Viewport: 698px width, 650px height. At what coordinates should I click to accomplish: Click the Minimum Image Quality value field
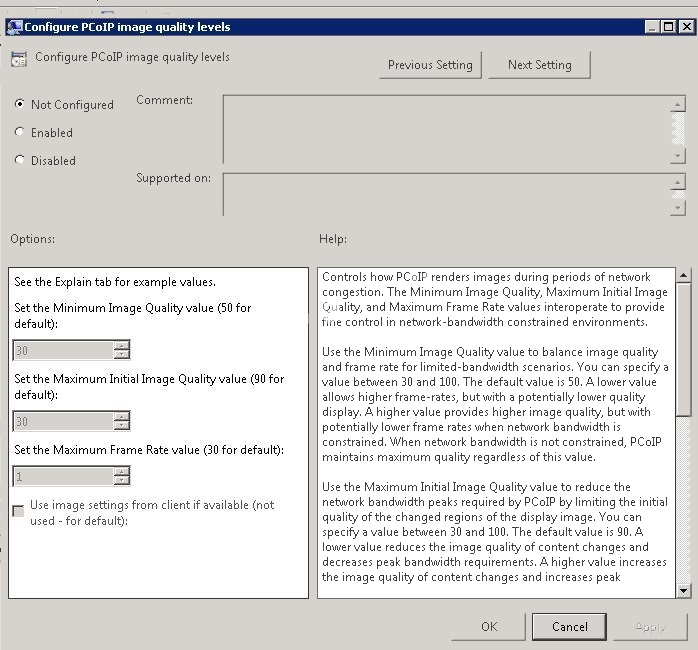[63, 350]
